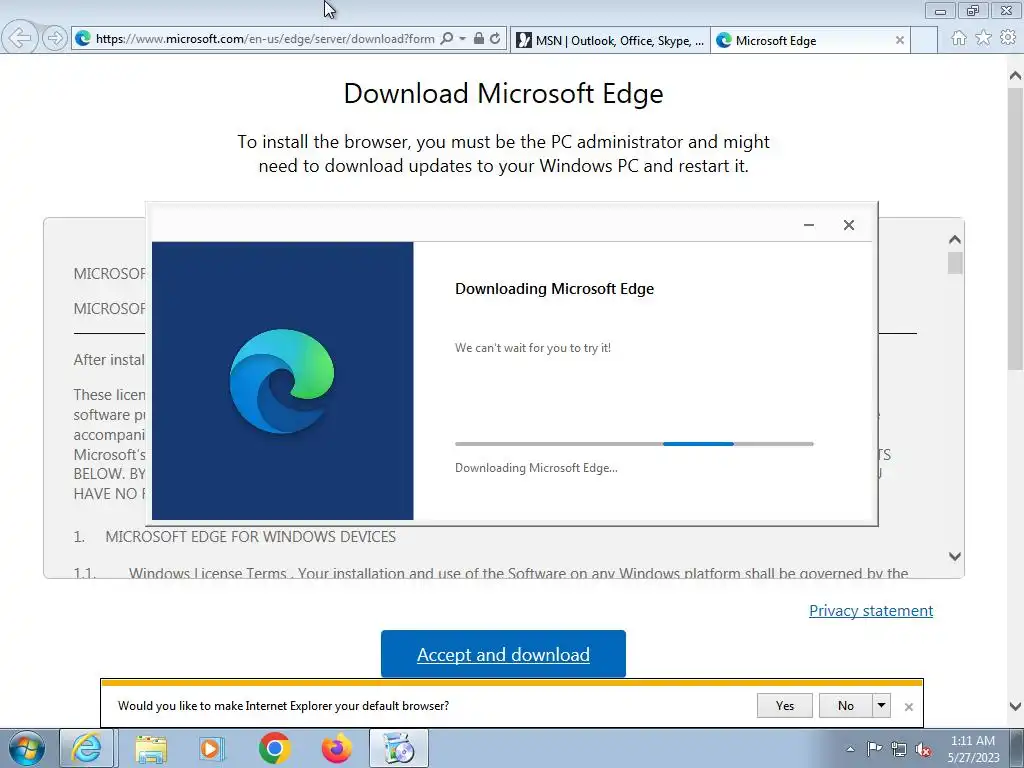Image resolution: width=1024 pixels, height=768 pixels.
Task: Click the IE forward navigation arrow
Action: (x=55, y=38)
